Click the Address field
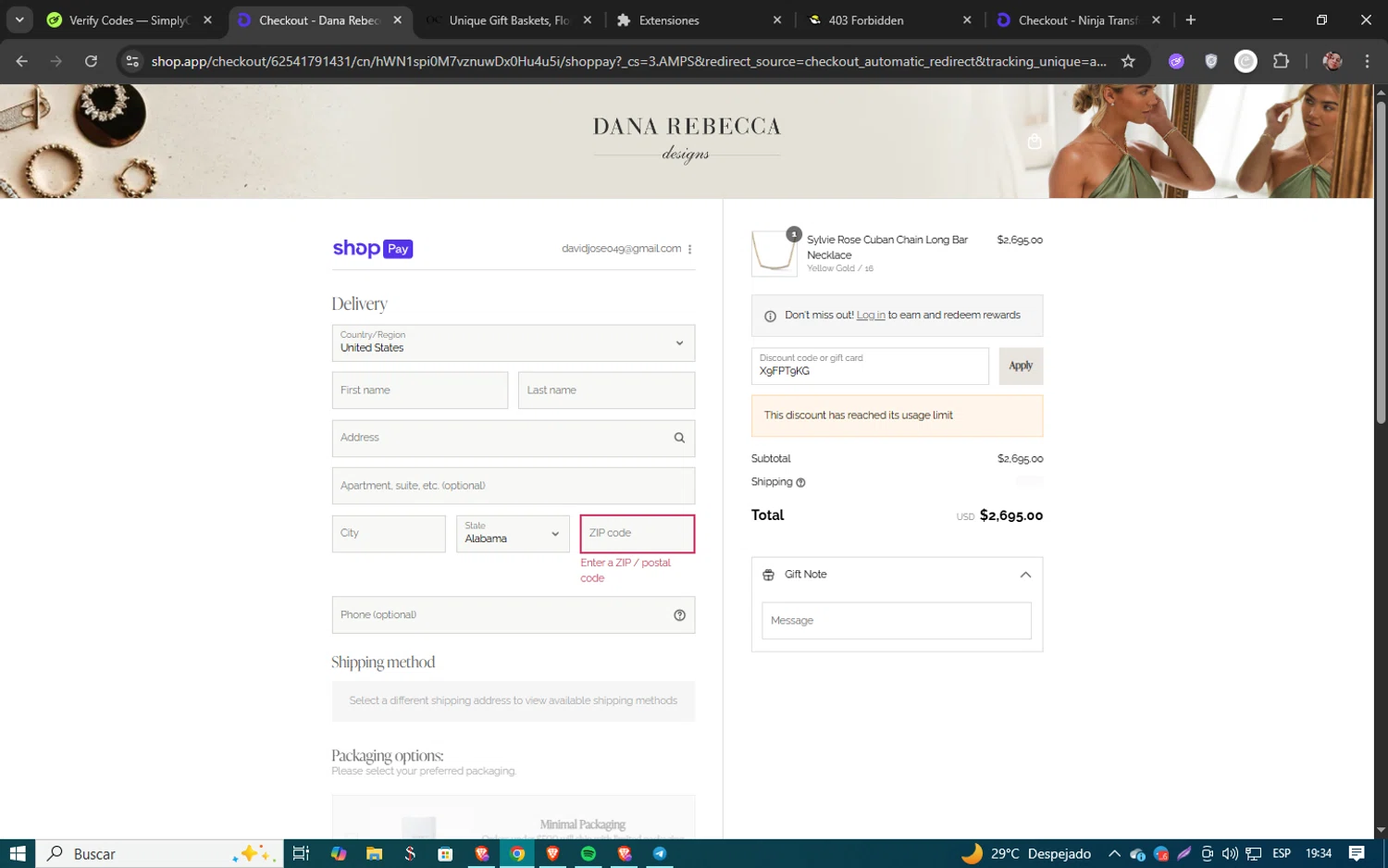The height and width of the screenshot is (868, 1388). tap(514, 438)
